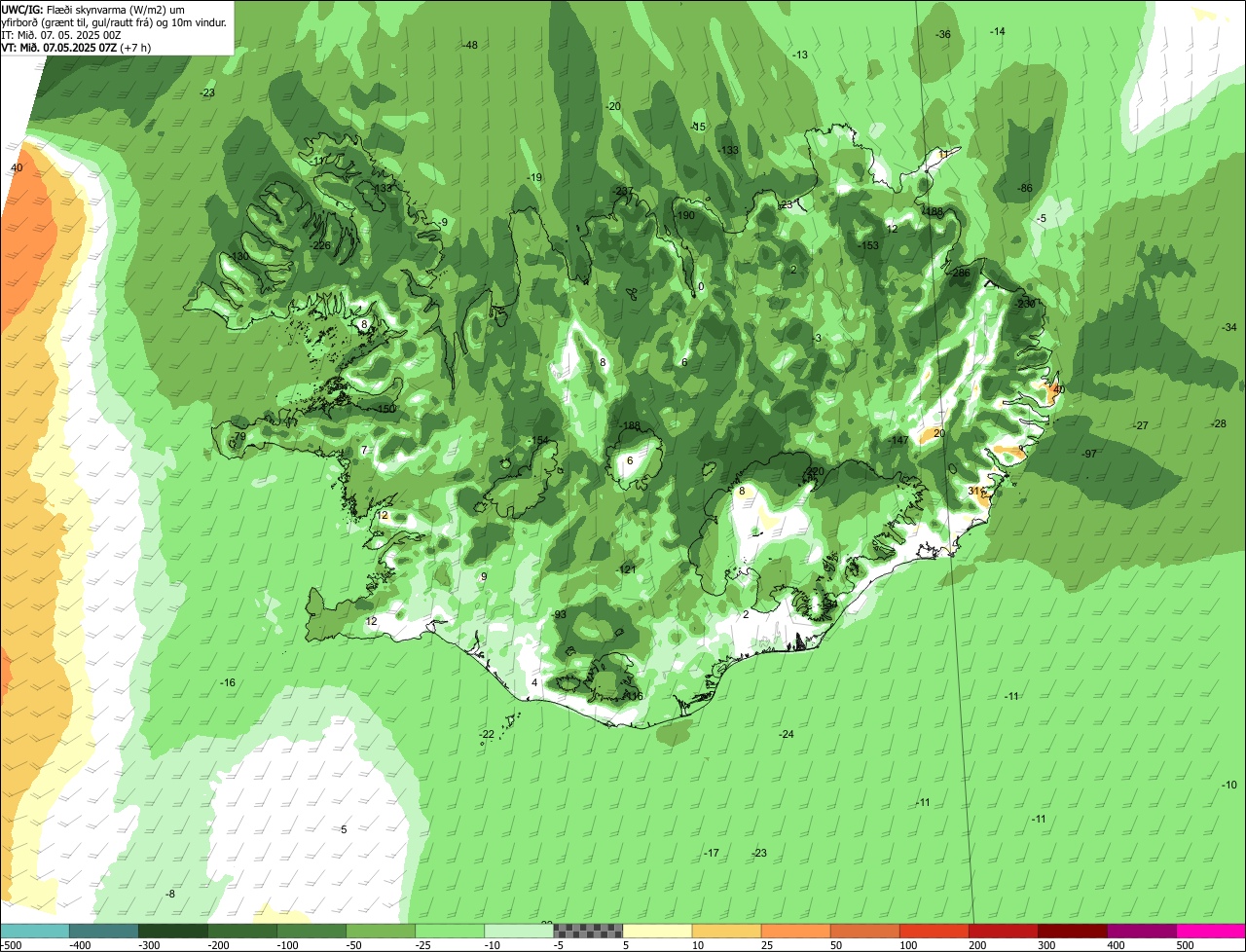This screenshot has width=1246, height=952.
Task: Click the '-28' value at the east edge
Action: [x=1219, y=423]
